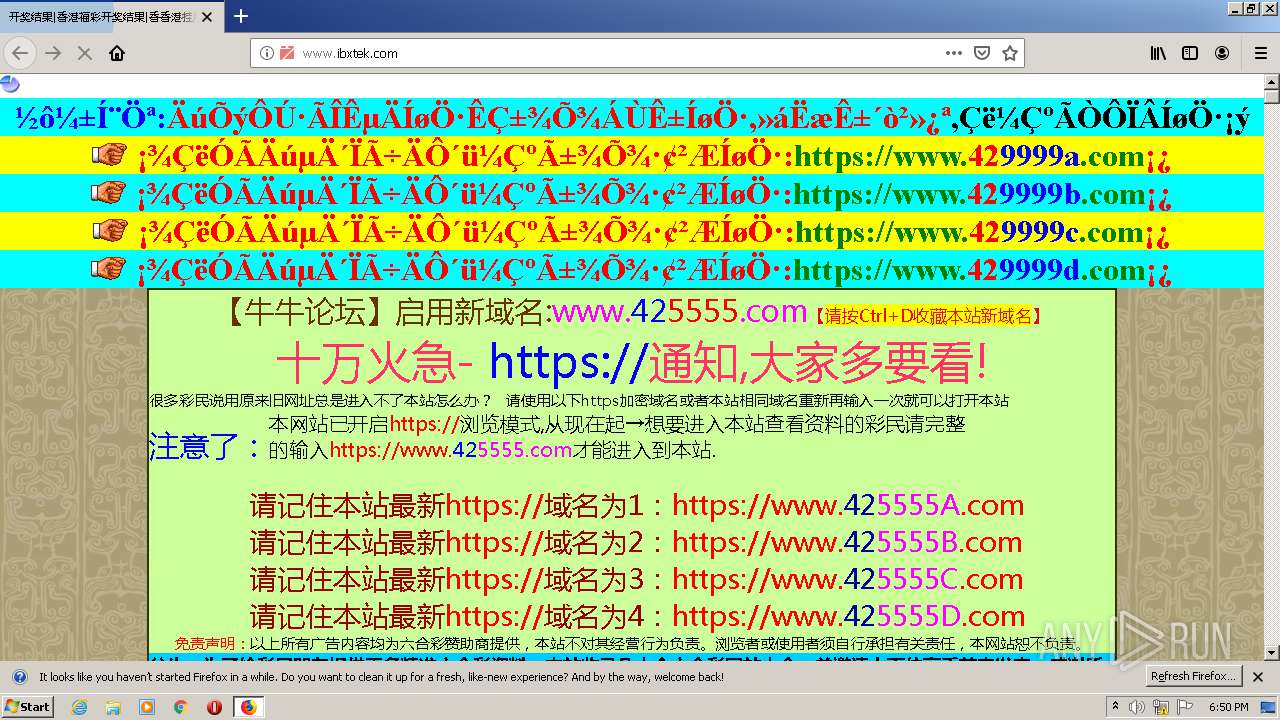The height and width of the screenshot is (720, 1280).
Task: Open the Firefox account menu
Action: point(1222,53)
